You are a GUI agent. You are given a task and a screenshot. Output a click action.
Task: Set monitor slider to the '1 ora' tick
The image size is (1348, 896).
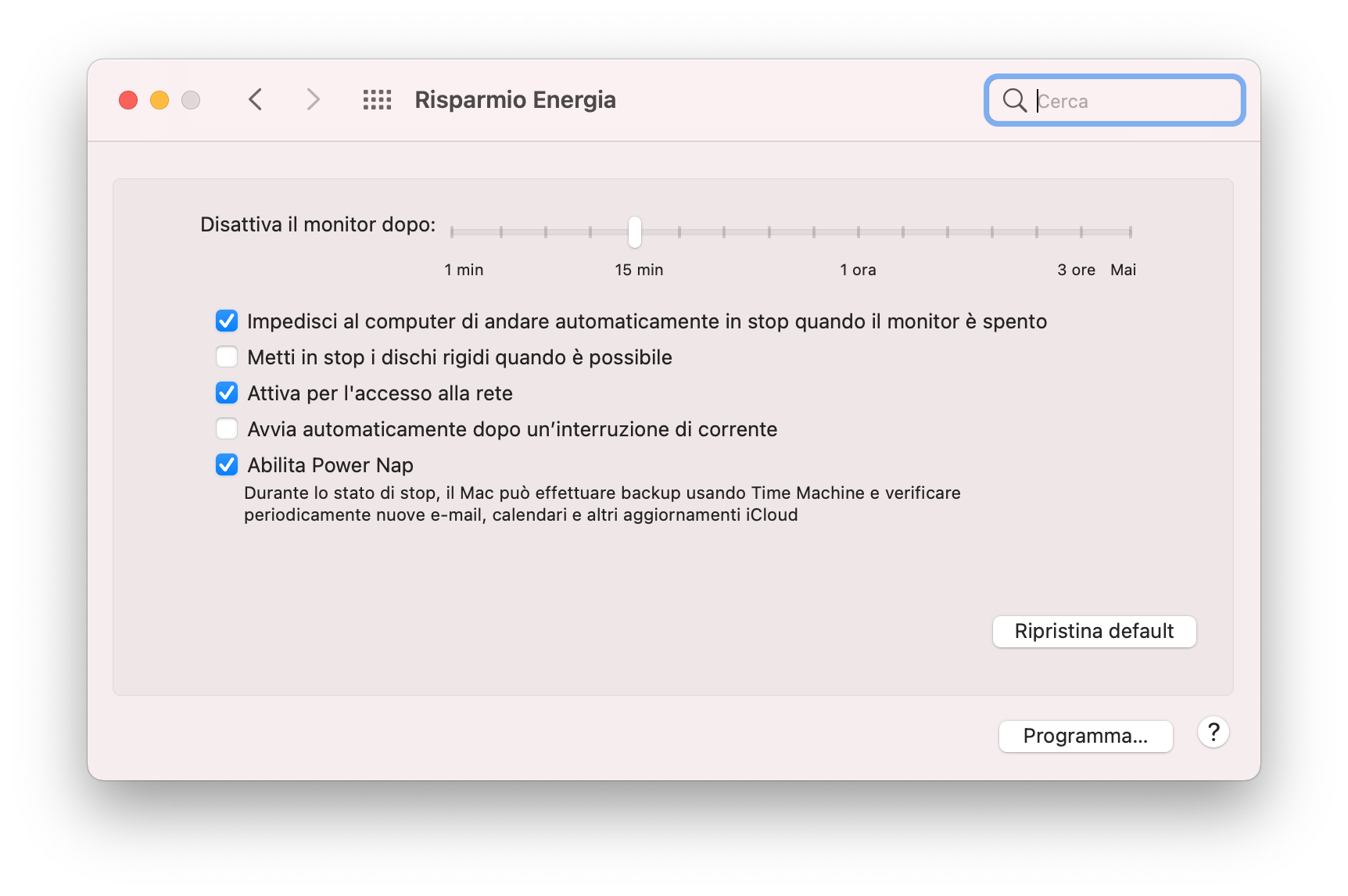(x=859, y=232)
